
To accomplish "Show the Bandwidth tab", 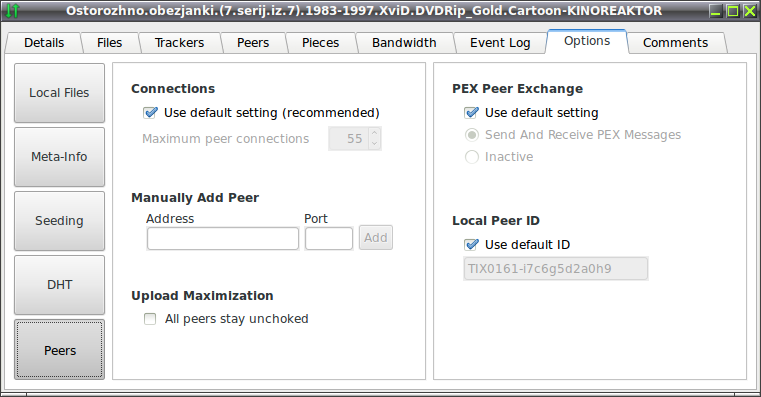I will [404, 43].
